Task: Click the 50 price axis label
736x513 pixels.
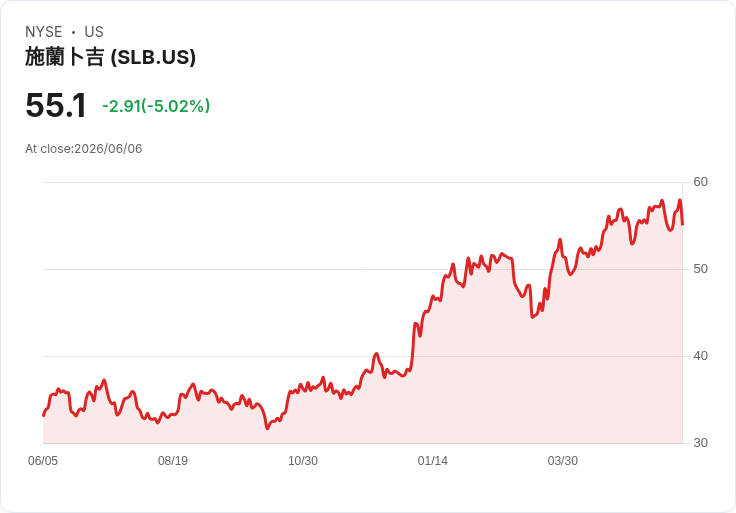Action: click(x=700, y=269)
